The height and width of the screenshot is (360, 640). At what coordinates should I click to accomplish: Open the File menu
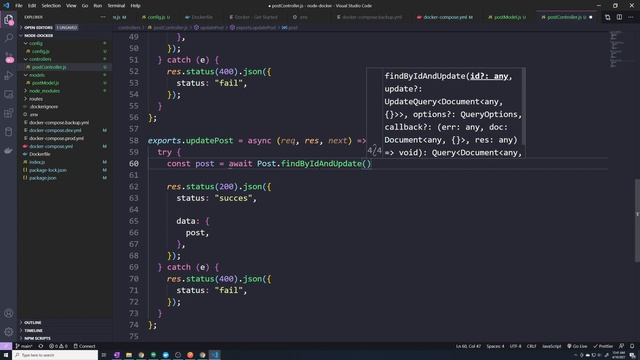19,6
